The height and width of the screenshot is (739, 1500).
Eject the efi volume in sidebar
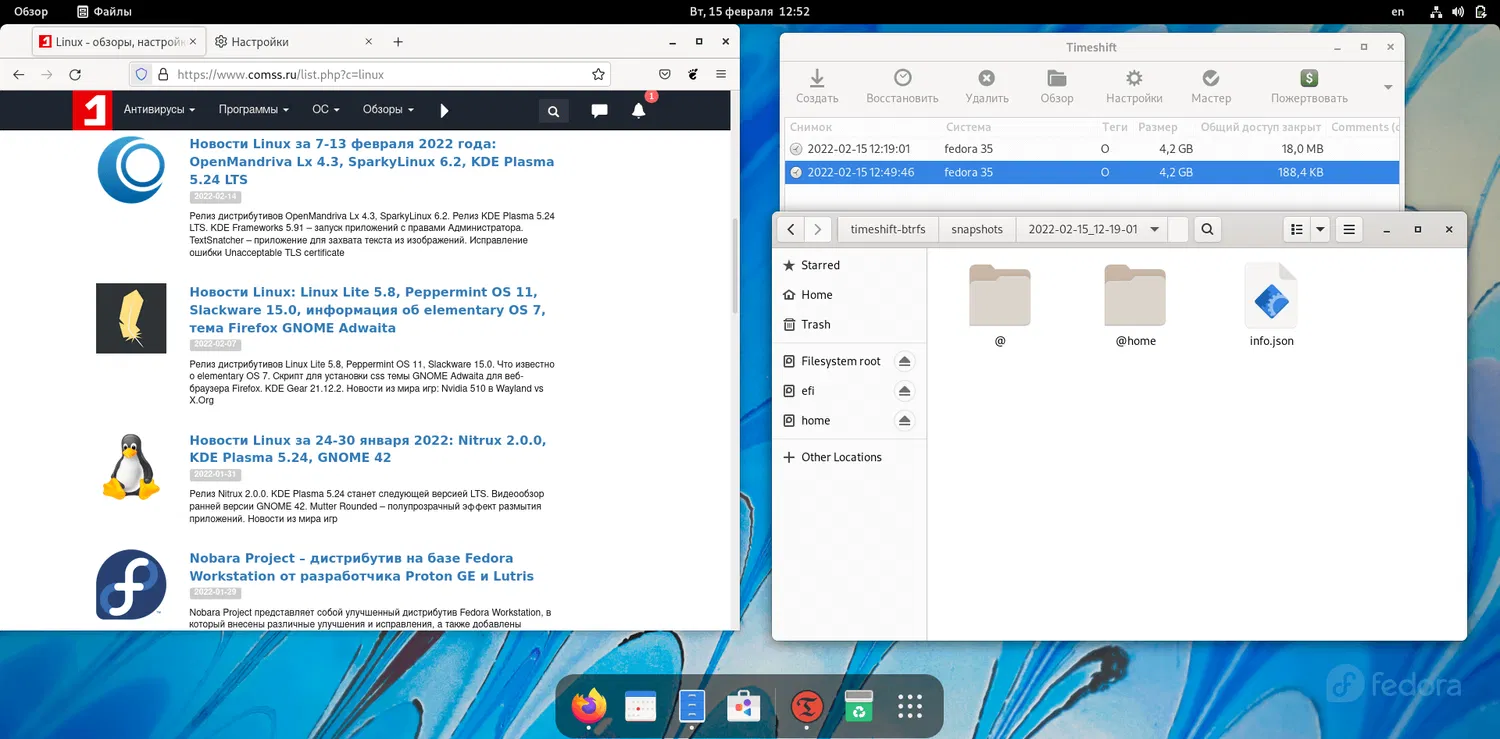coord(904,391)
